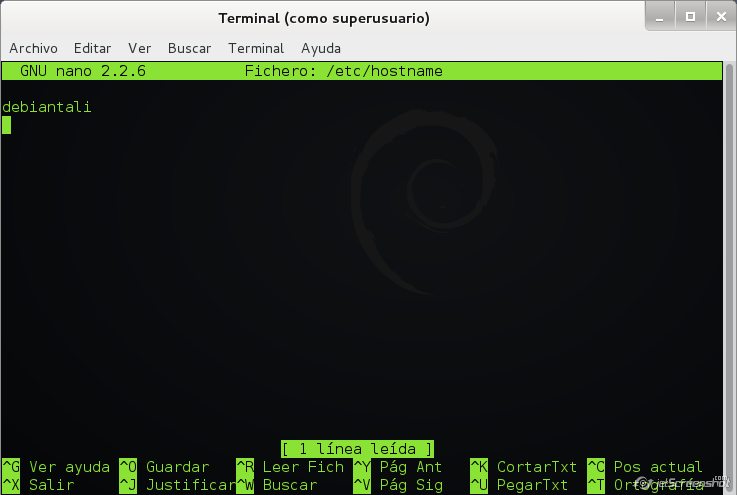The image size is (737, 495).
Task: Click the 'Fichero: /etc/hostname' title text
Action: click(x=344, y=71)
